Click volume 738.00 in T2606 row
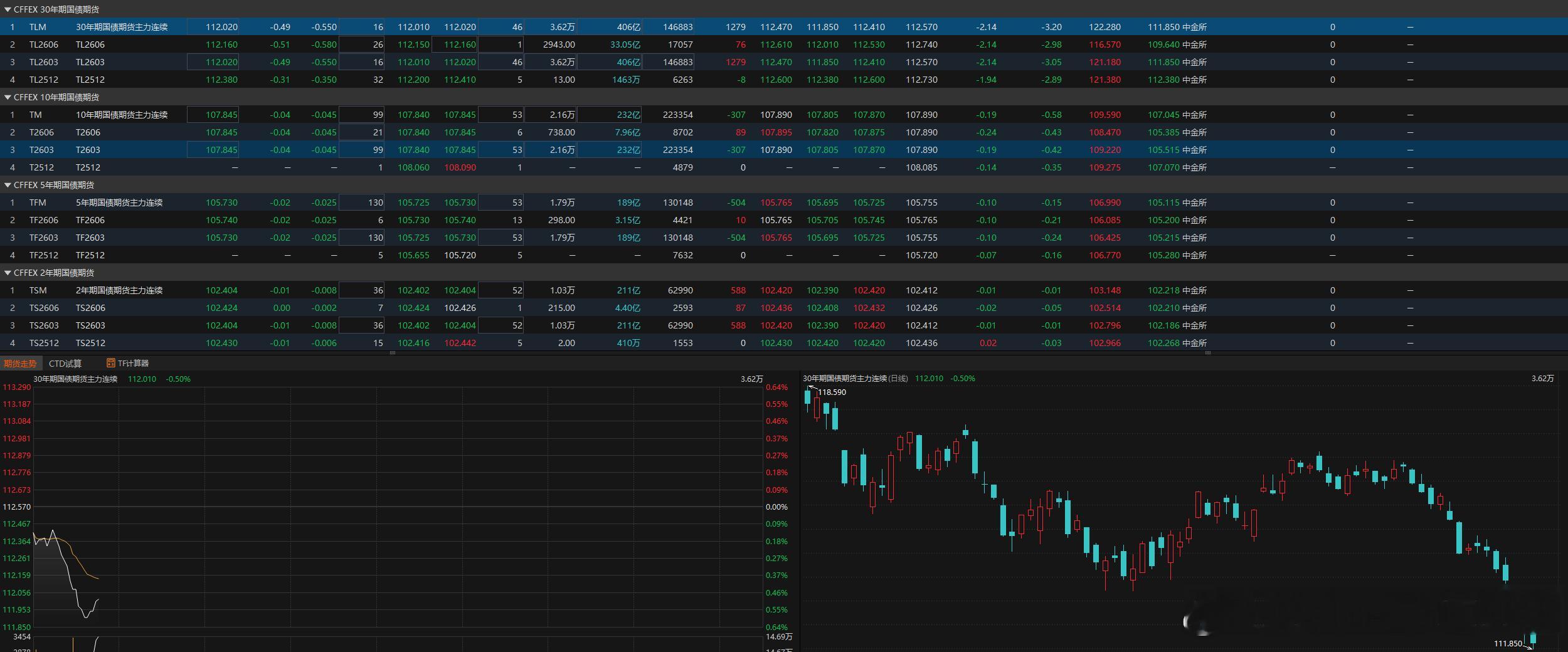Screen dimensions: 1568x652 [x=561, y=132]
